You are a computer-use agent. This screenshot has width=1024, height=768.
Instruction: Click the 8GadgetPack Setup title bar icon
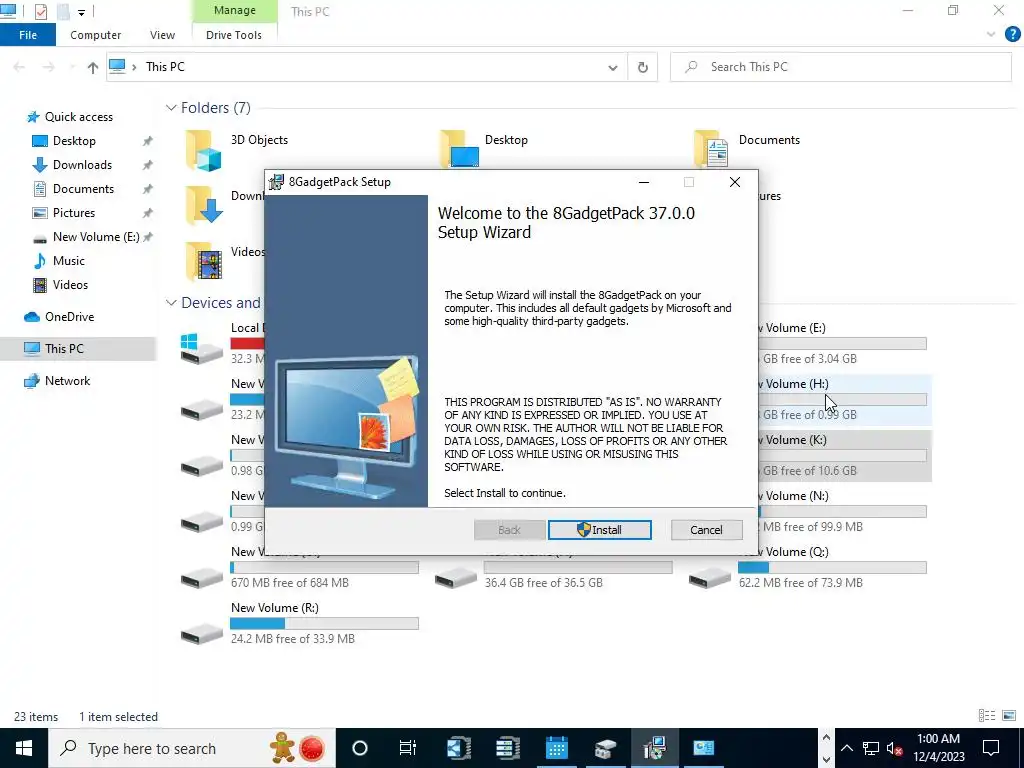(x=277, y=182)
